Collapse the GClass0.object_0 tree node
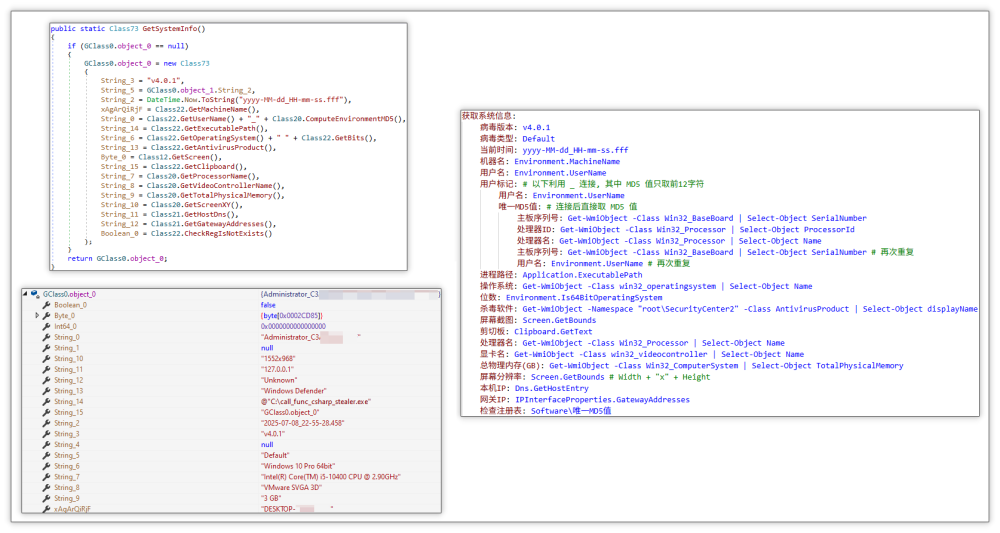1000x533 pixels. [x=26, y=294]
